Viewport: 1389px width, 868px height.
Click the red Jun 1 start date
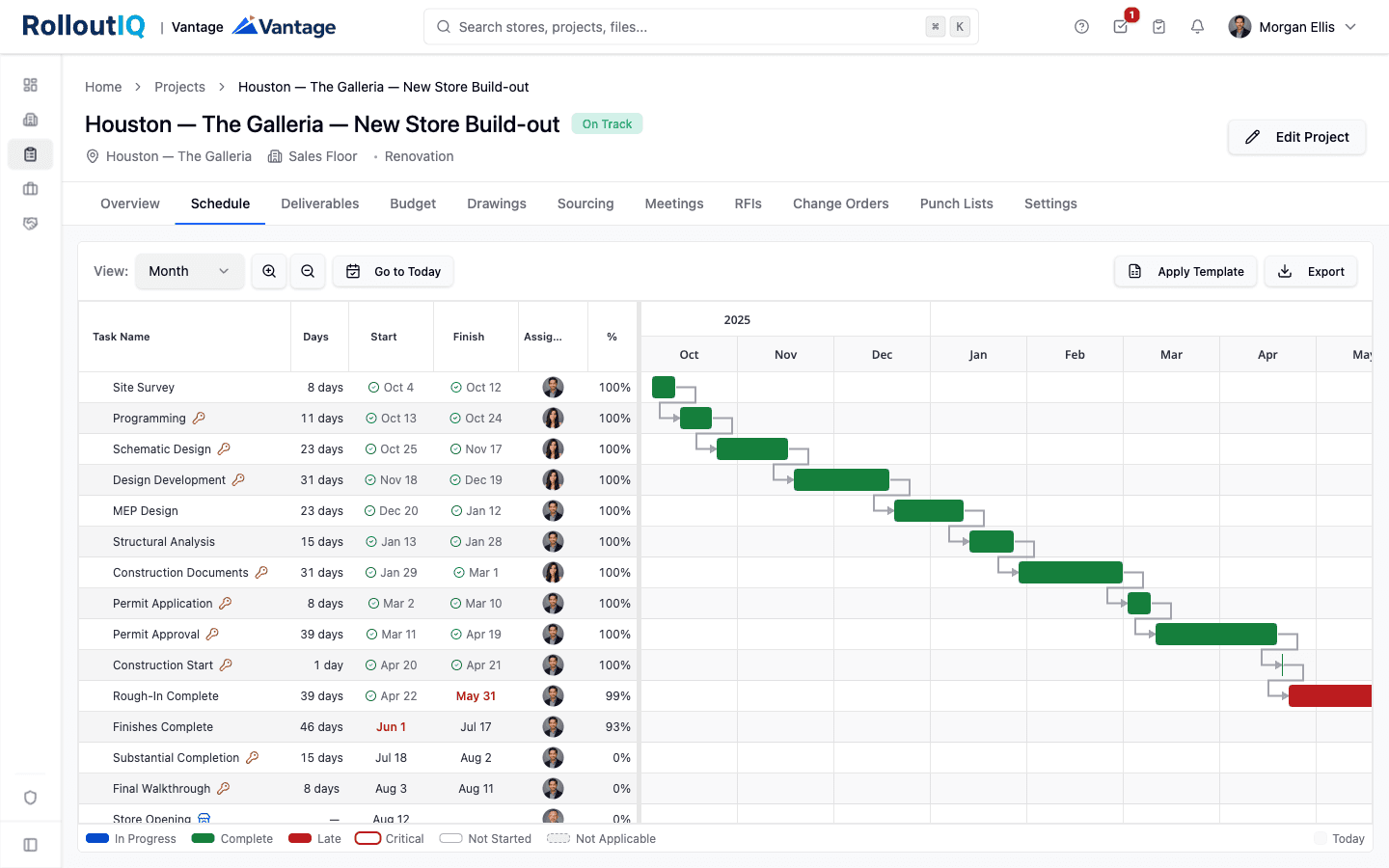tap(391, 727)
